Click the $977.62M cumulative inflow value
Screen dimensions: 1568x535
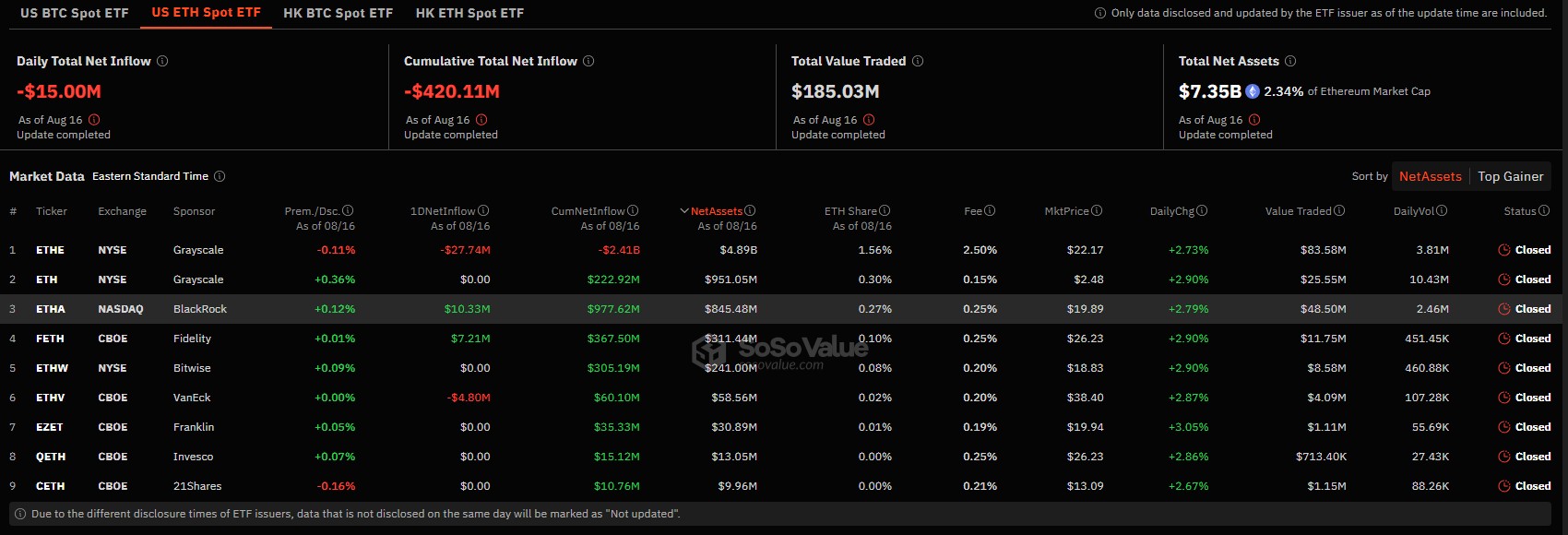pyautogui.click(x=613, y=309)
